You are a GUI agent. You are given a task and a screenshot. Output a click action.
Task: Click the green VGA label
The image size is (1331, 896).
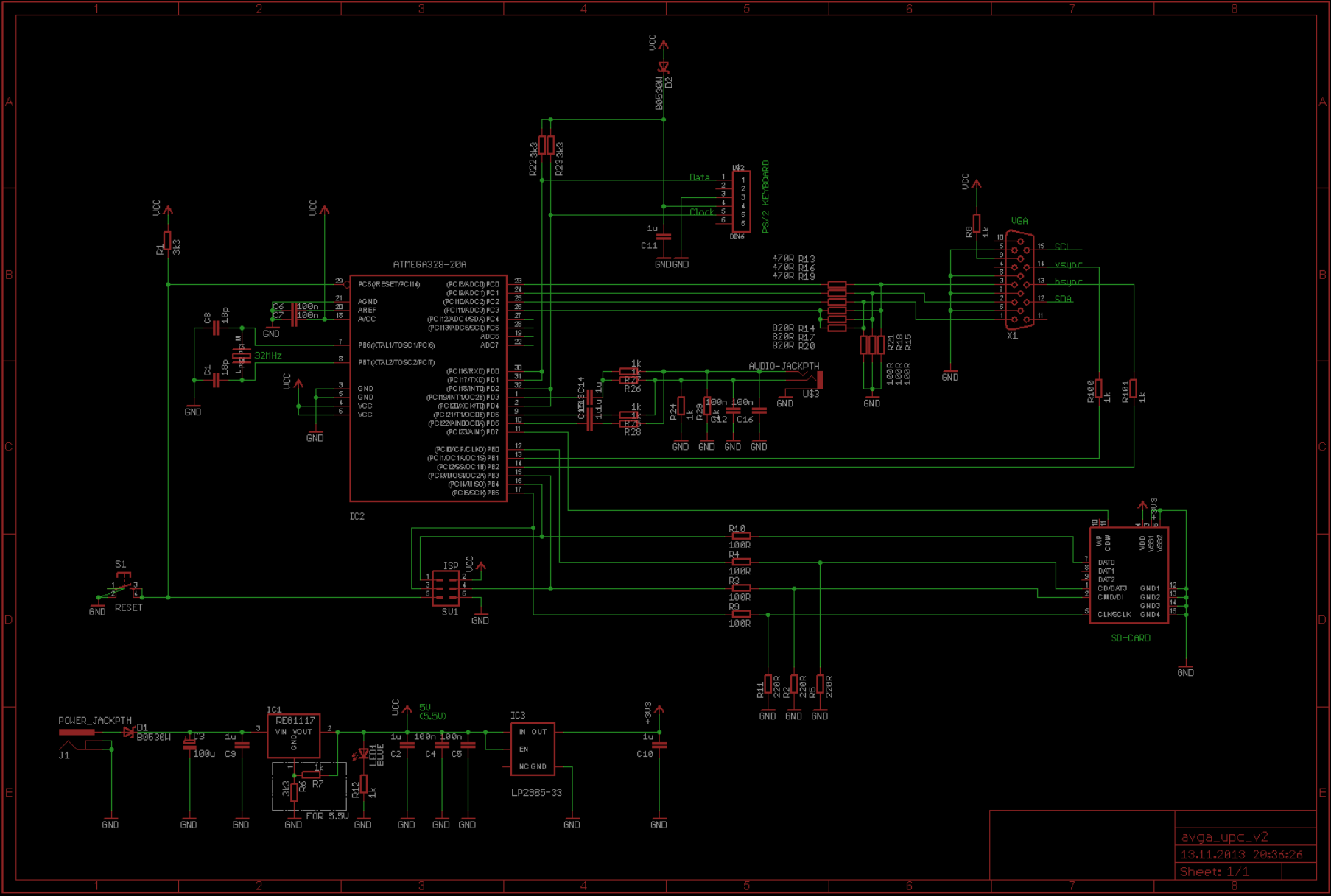pos(1019,221)
